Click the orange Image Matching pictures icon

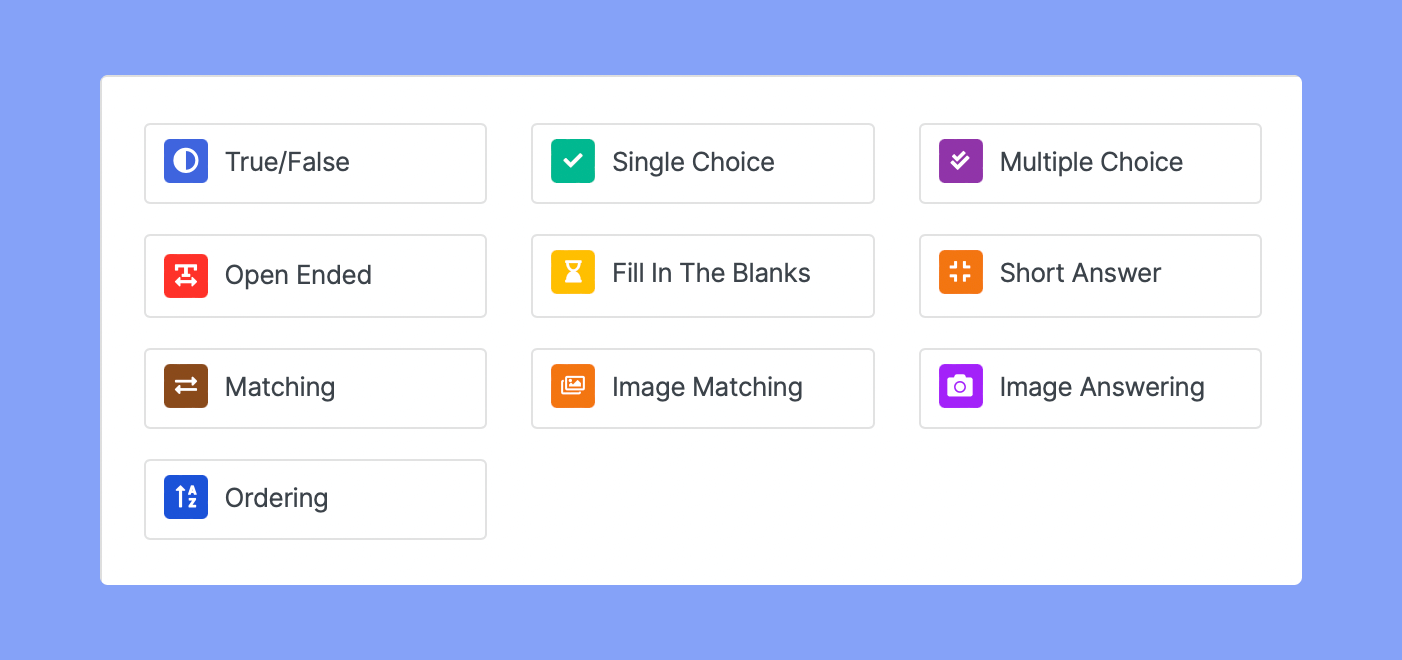(x=573, y=387)
